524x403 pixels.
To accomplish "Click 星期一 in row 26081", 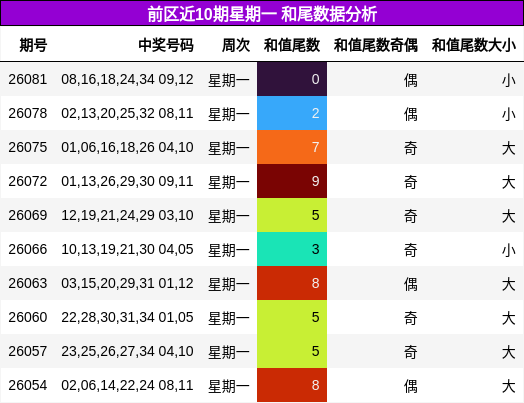I will point(229,80).
